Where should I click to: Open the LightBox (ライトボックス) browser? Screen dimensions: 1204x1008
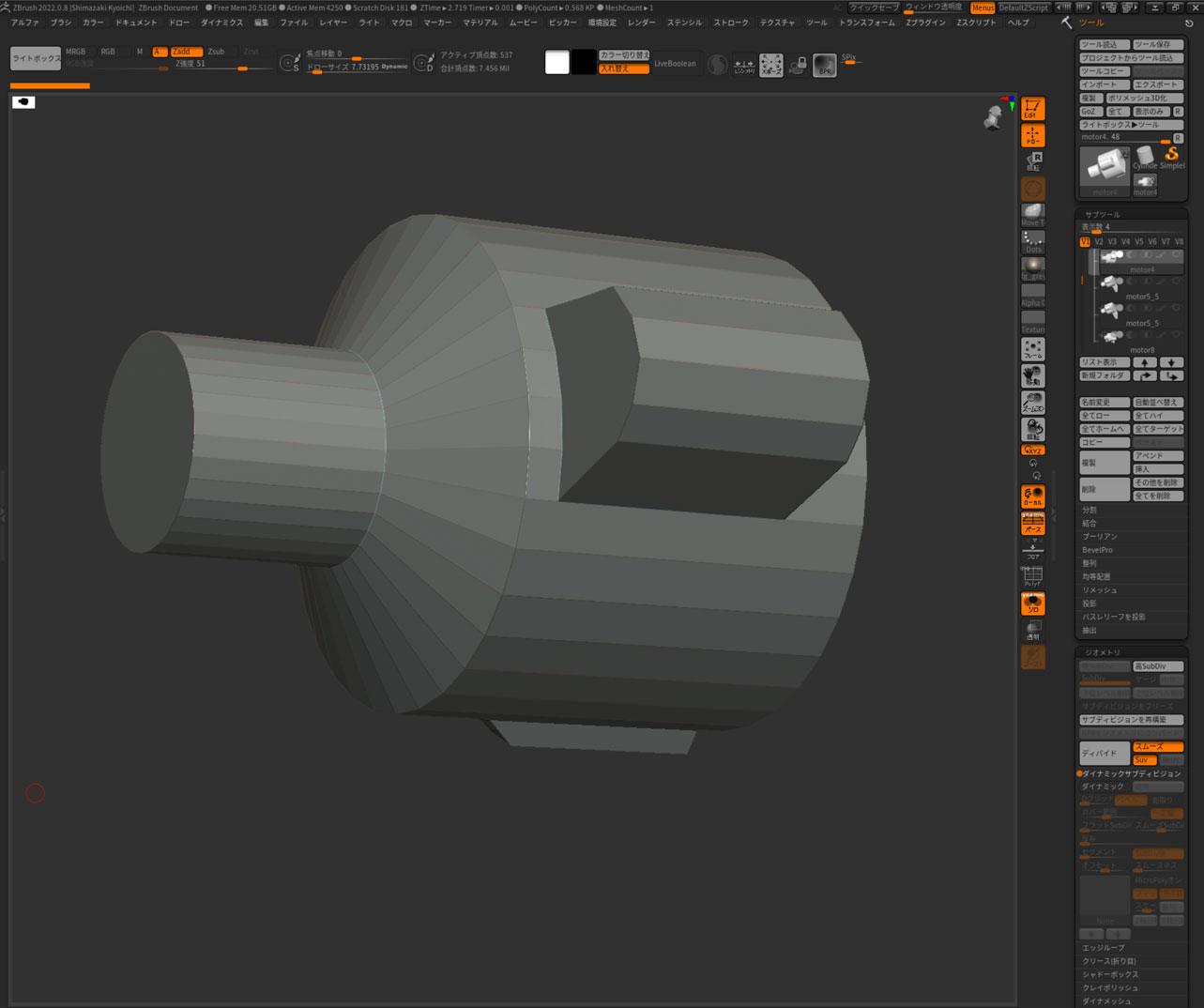click(x=36, y=58)
